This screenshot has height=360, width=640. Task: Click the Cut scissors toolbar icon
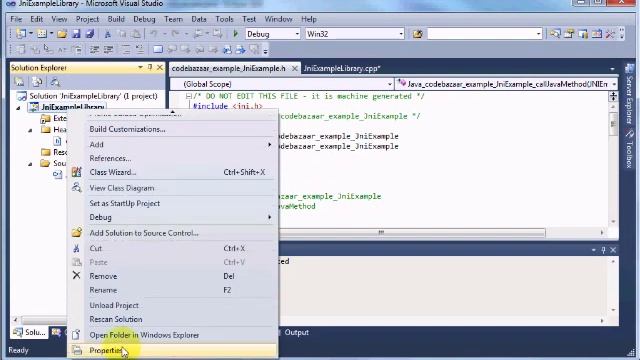point(108,34)
